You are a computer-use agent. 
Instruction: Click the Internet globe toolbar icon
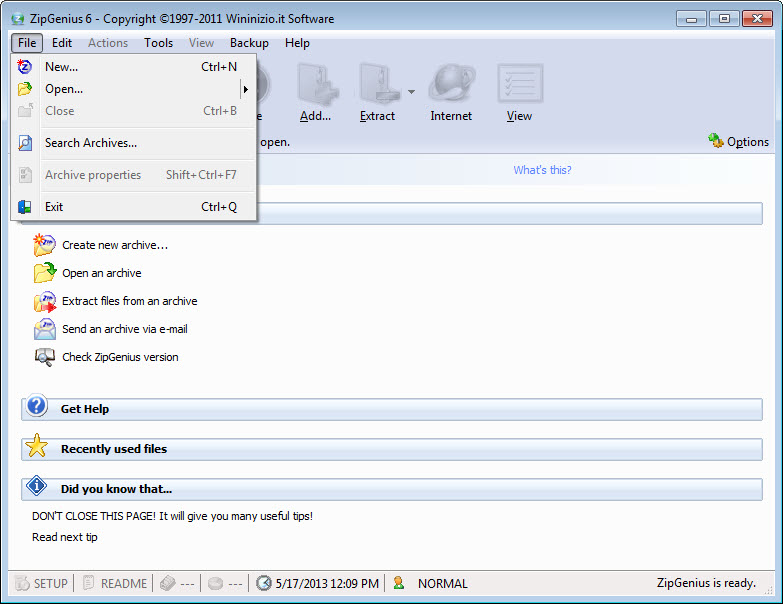click(452, 83)
